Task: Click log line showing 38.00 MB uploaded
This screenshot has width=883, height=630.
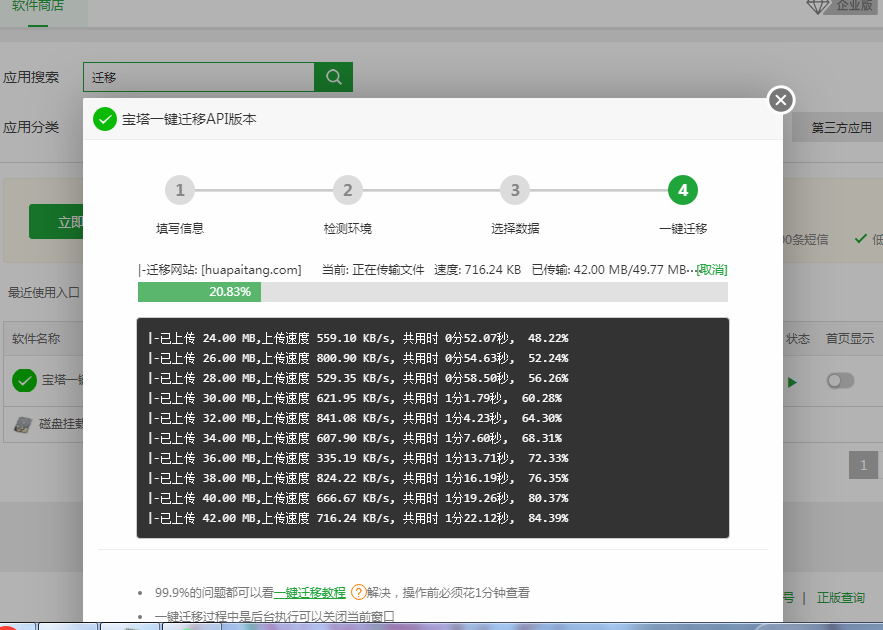Action: (358, 478)
